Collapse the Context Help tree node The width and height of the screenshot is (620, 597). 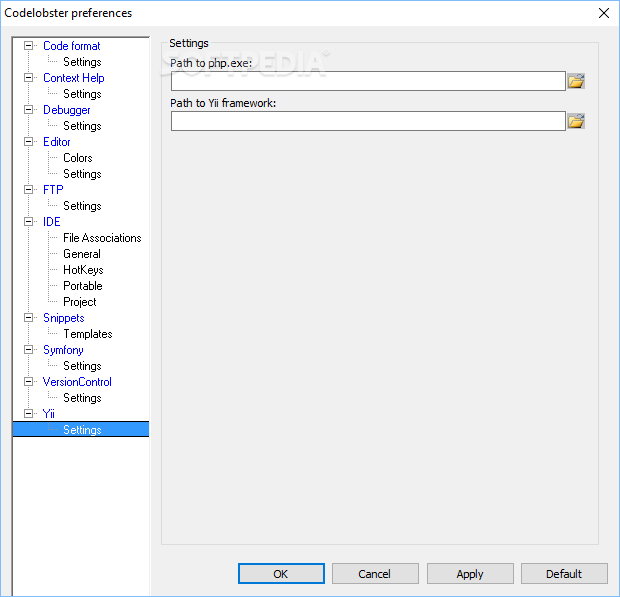click(x=28, y=77)
